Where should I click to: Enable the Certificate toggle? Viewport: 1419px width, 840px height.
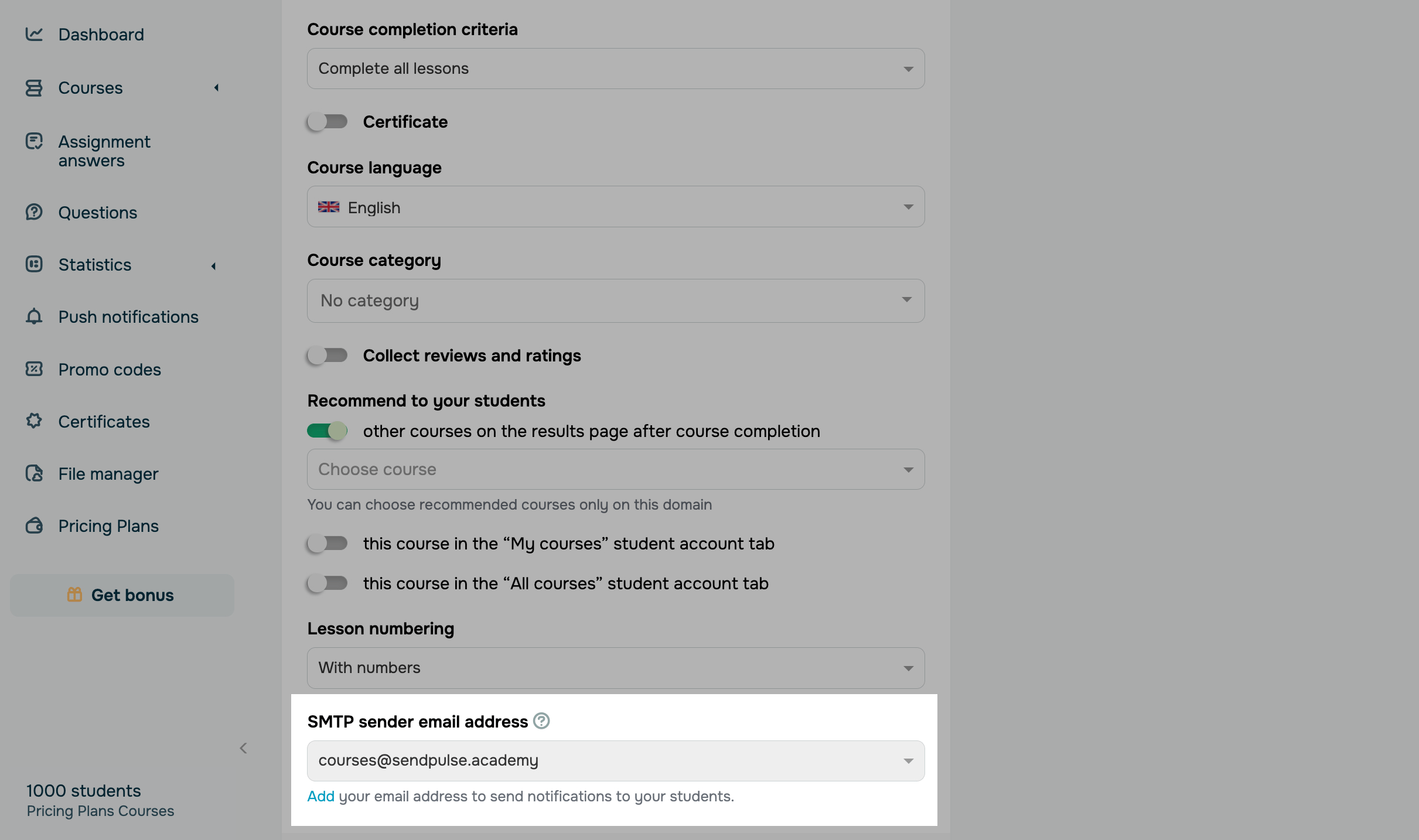coord(328,122)
